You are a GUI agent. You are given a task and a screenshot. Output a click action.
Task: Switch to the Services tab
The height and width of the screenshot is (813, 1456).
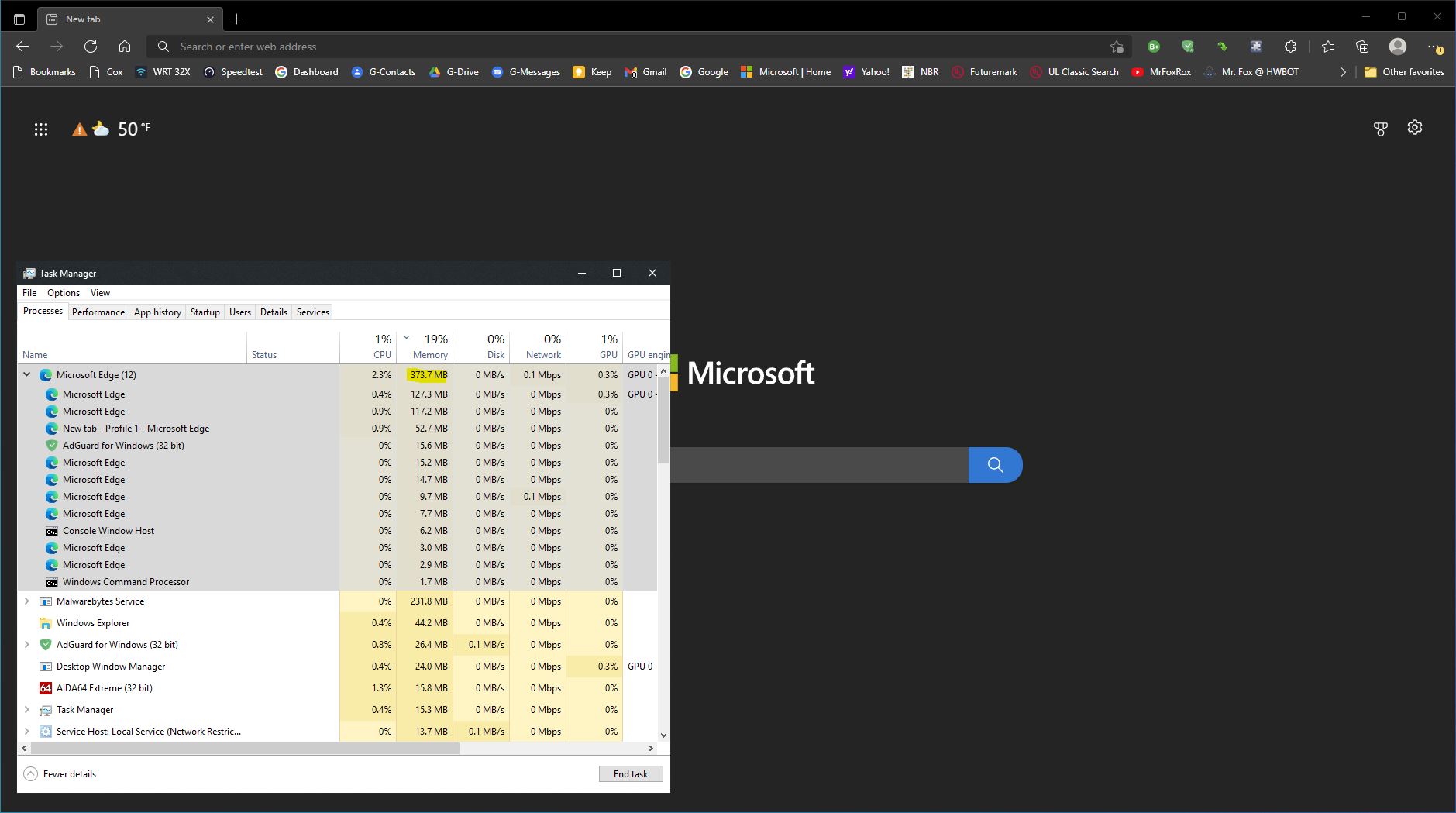click(x=313, y=312)
